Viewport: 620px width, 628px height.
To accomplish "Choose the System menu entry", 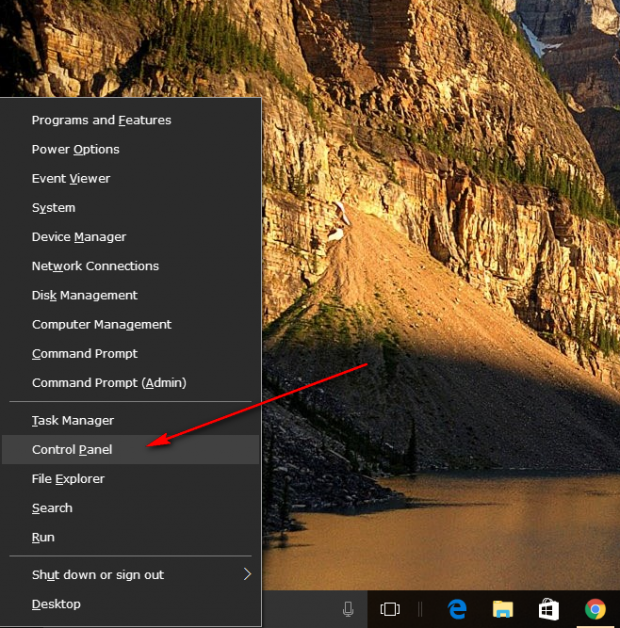I will pyautogui.click(x=54, y=208).
